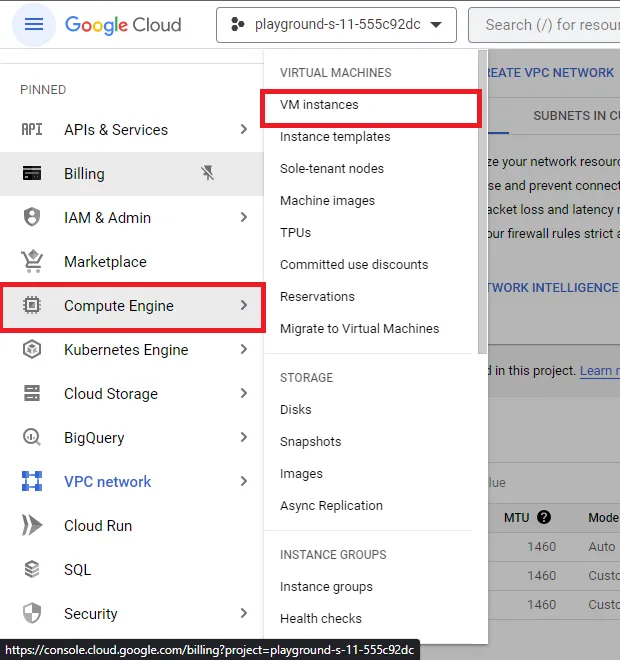The image size is (620, 660).
Task: Open the playground-s-11-555c92dc project dropdown
Action: tap(336, 25)
